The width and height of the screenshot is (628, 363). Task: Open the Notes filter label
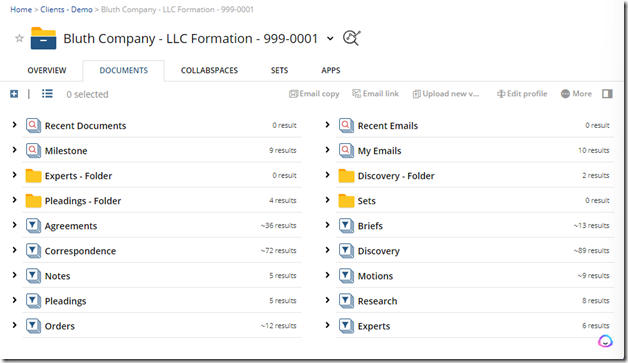pos(57,276)
